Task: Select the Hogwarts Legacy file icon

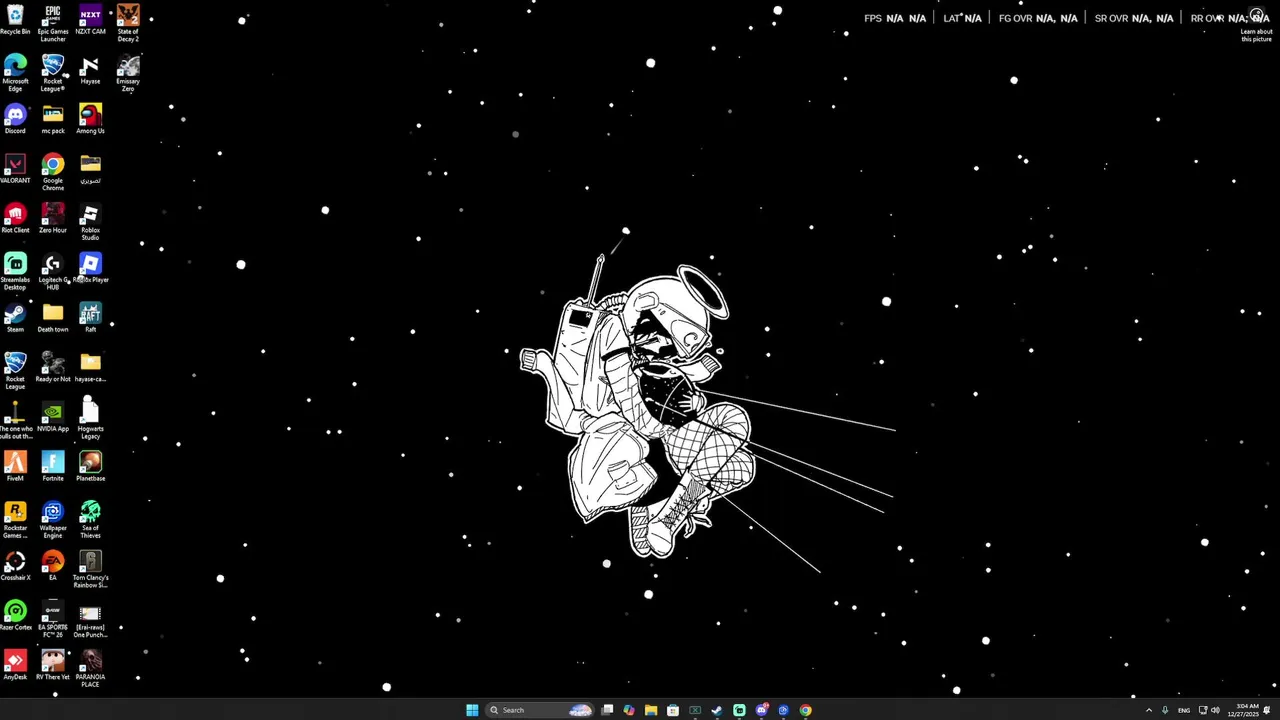Action: [x=90, y=418]
